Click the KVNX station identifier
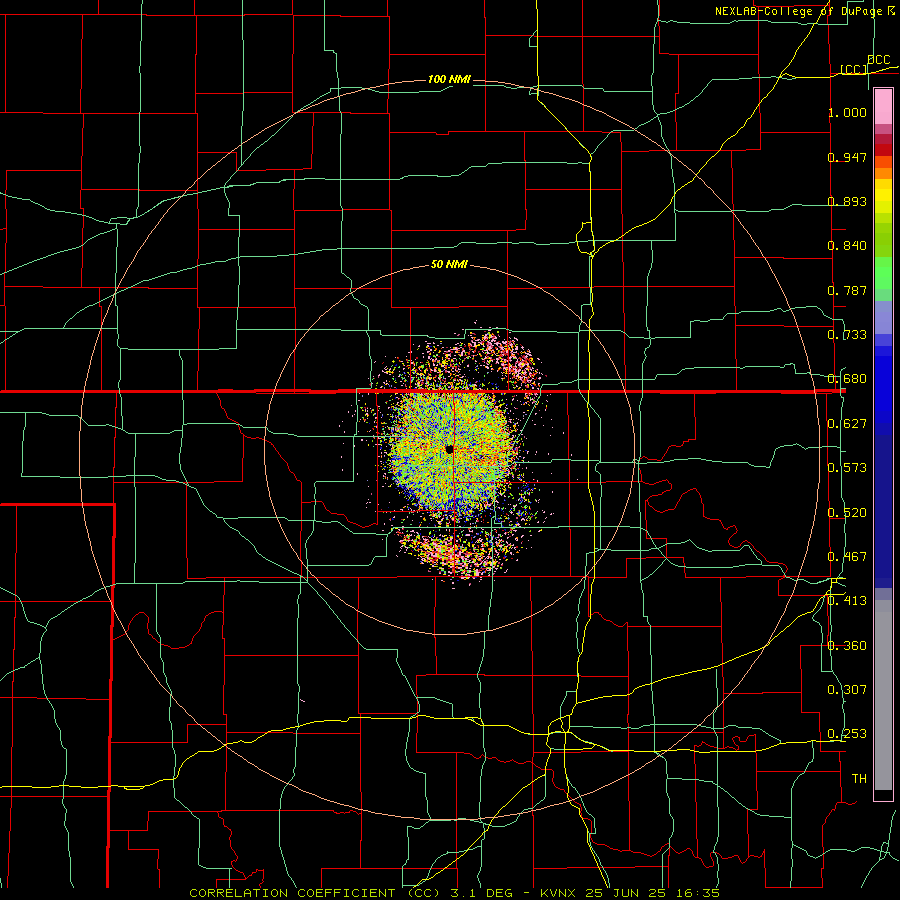900x900 pixels. coord(560,893)
